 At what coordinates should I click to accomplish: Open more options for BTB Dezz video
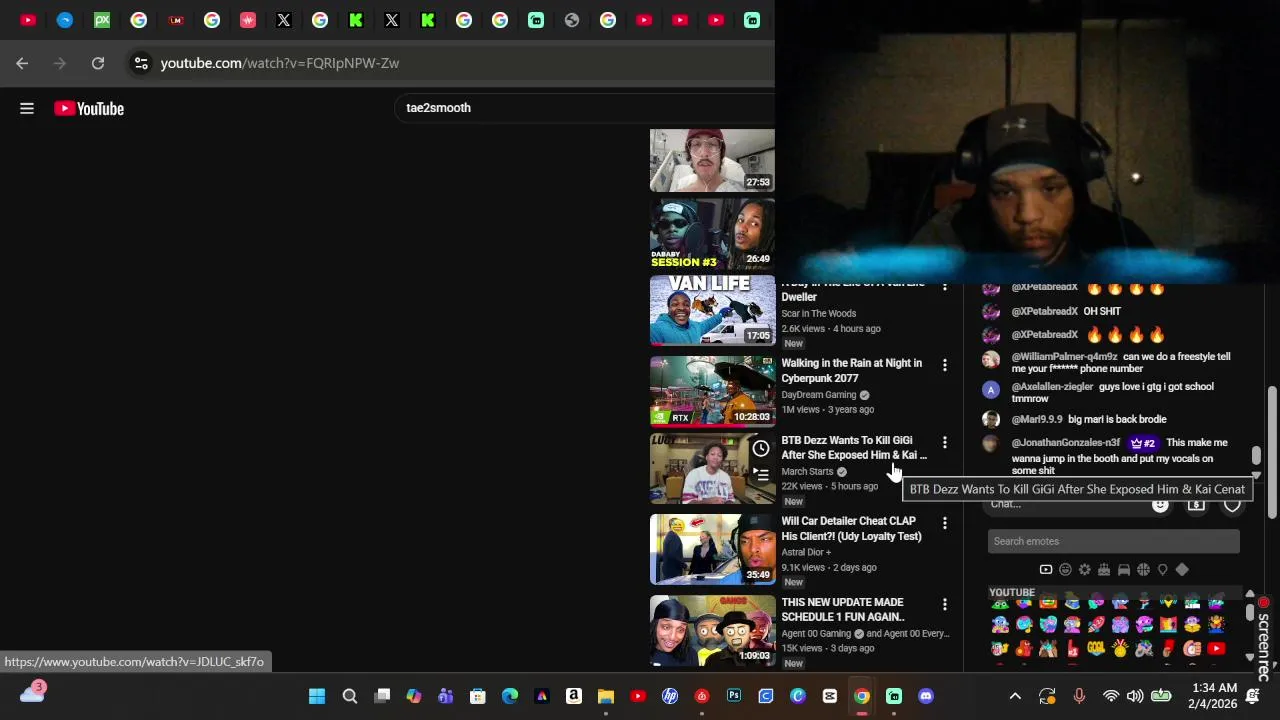(x=944, y=442)
